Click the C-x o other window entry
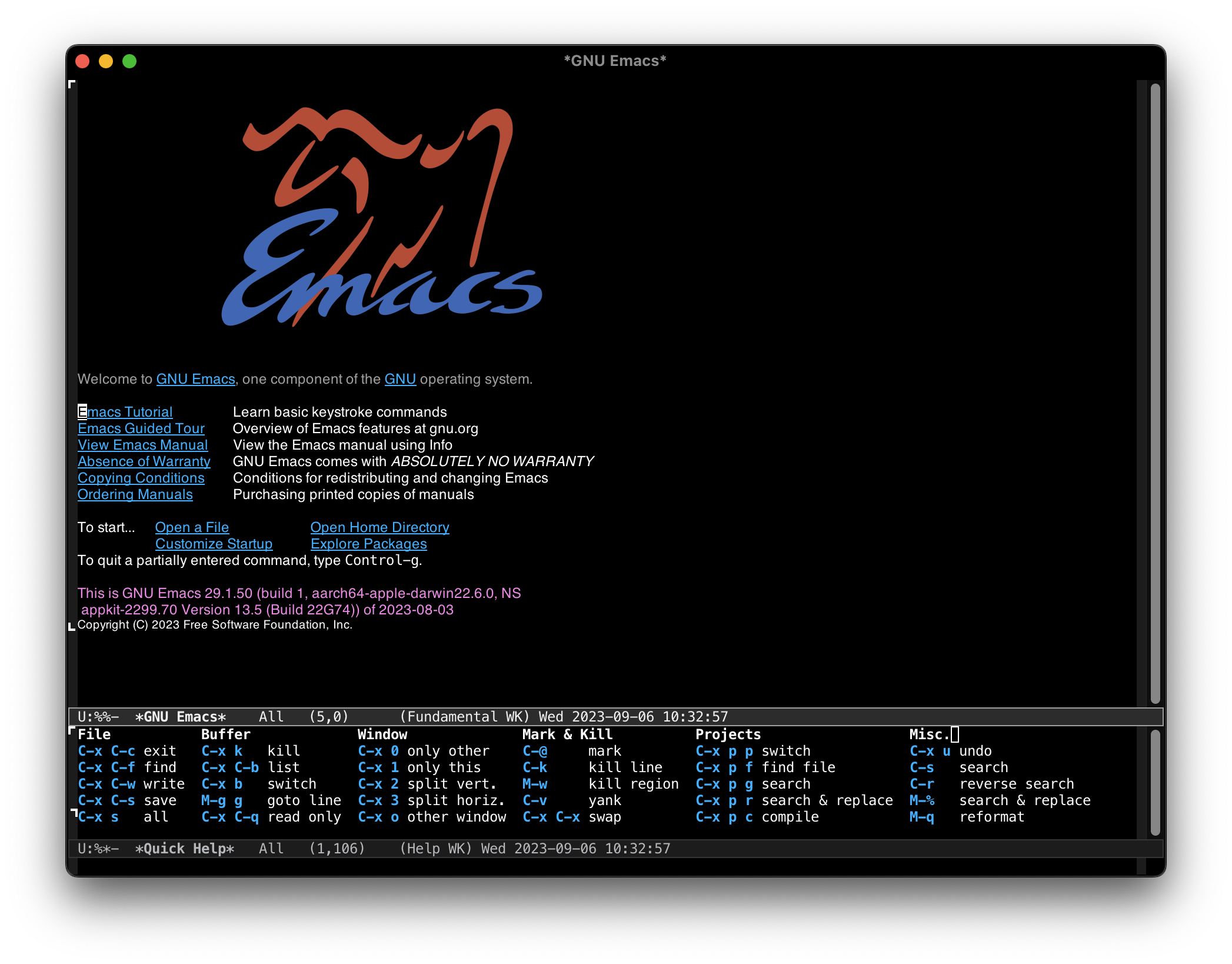 pyautogui.click(x=432, y=817)
